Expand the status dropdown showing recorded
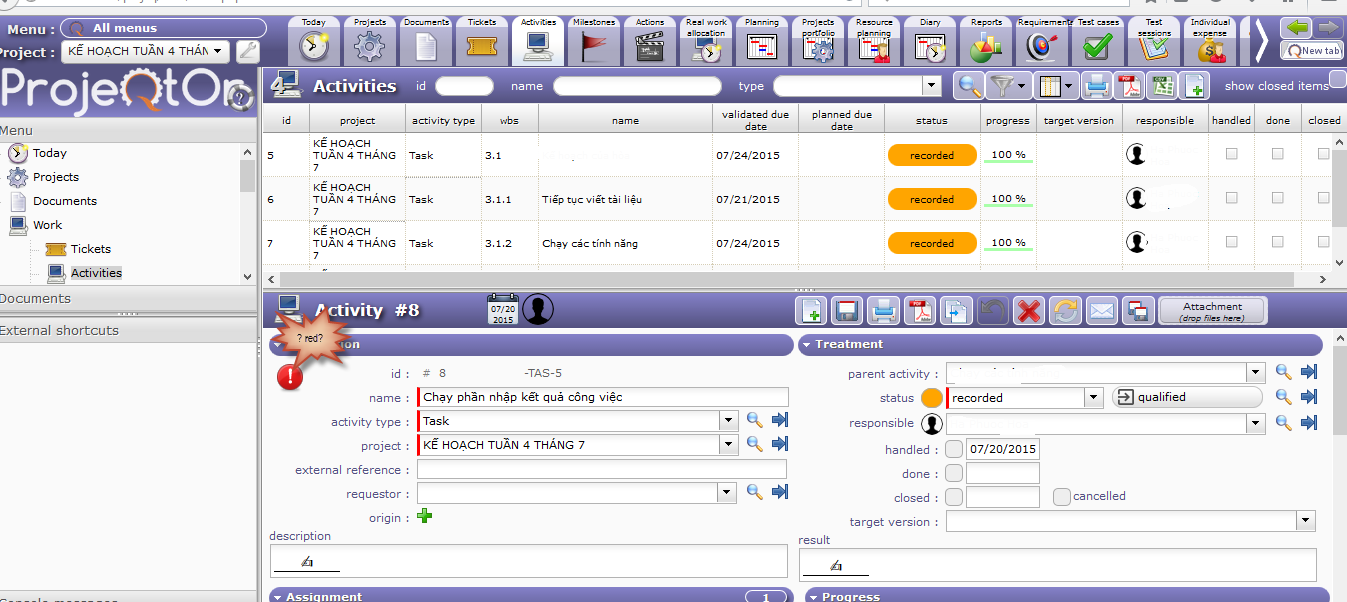 [1093, 398]
